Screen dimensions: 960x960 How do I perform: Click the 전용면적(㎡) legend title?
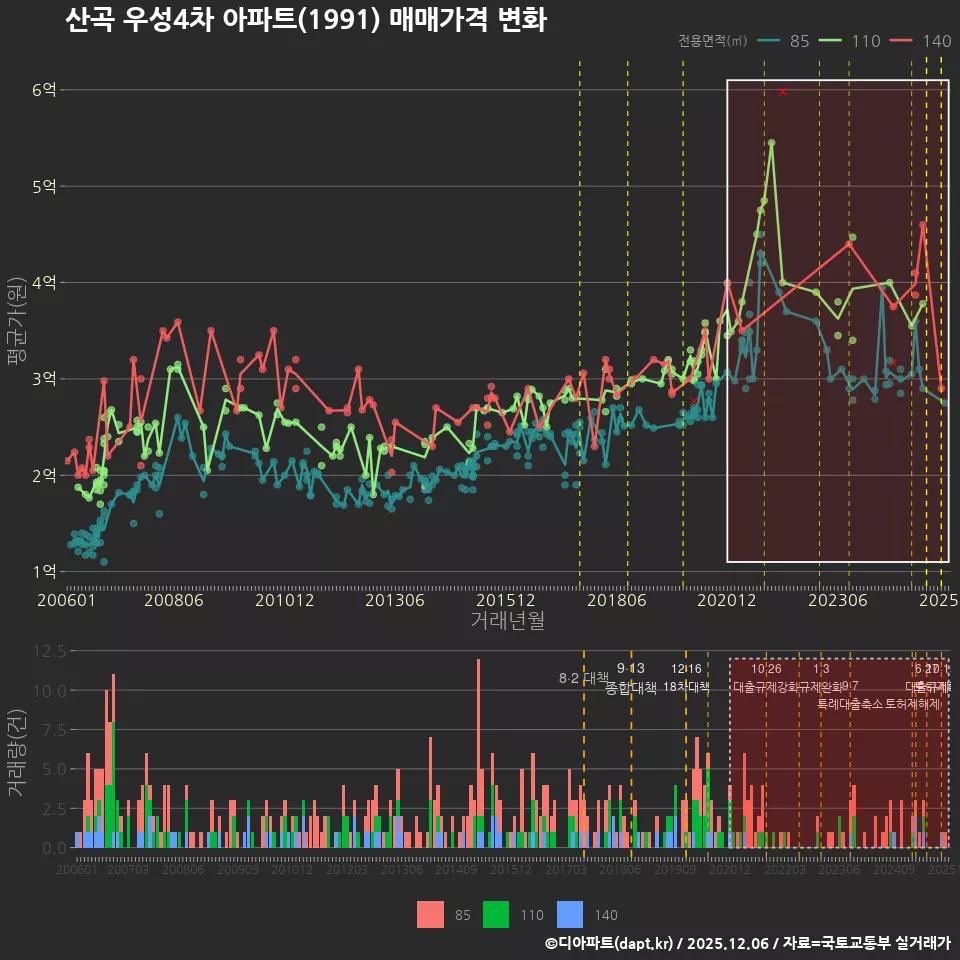(712, 41)
